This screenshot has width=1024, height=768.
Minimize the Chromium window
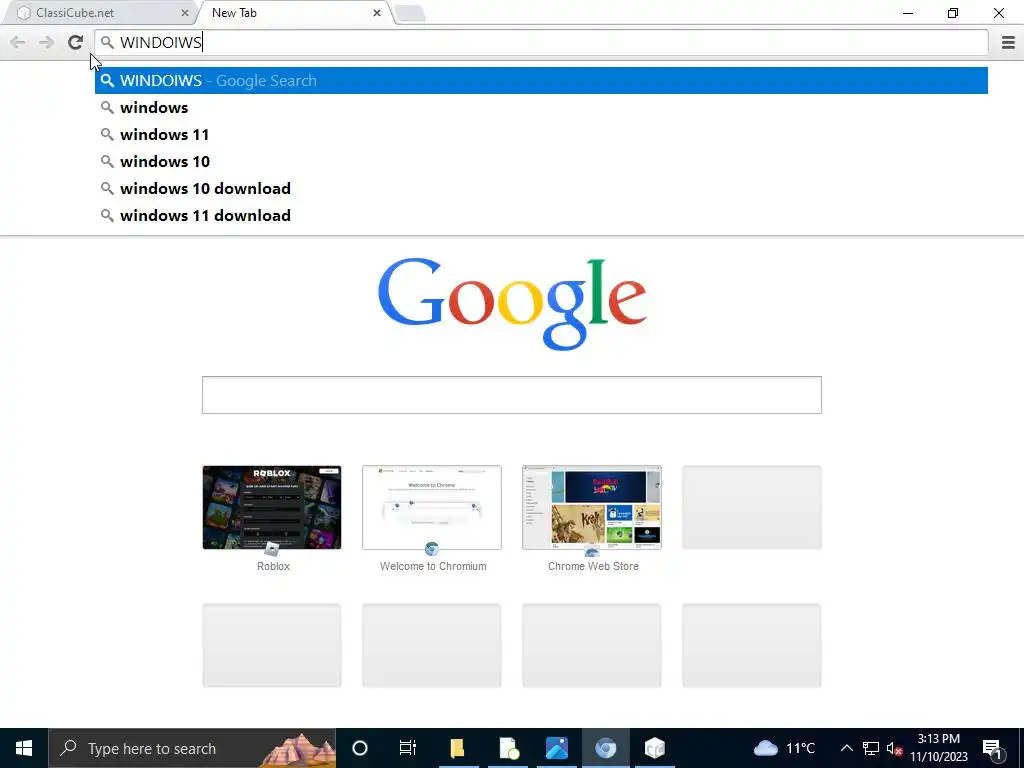[x=908, y=13]
